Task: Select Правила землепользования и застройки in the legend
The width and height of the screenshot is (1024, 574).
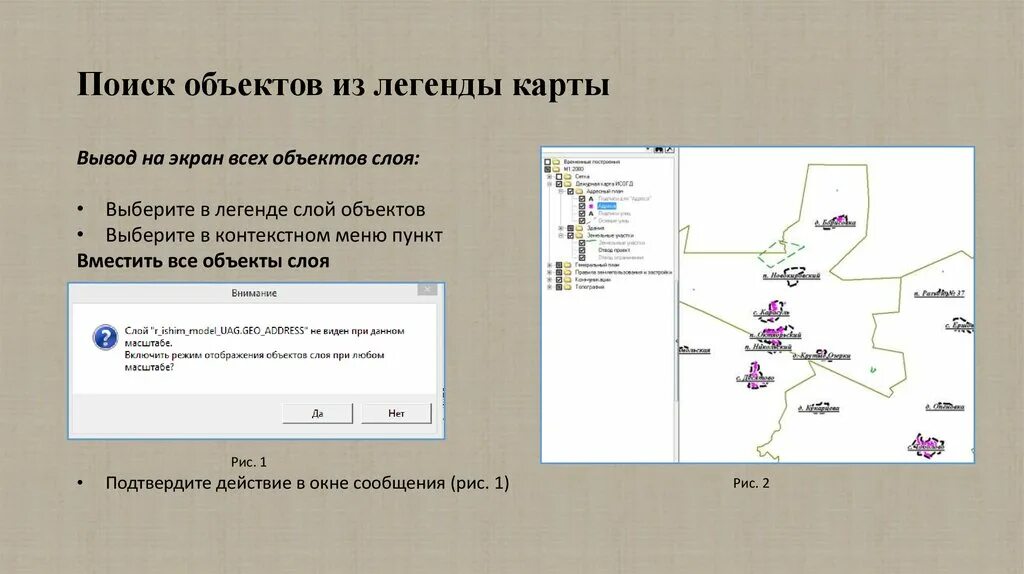Action: [x=623, y=272]
